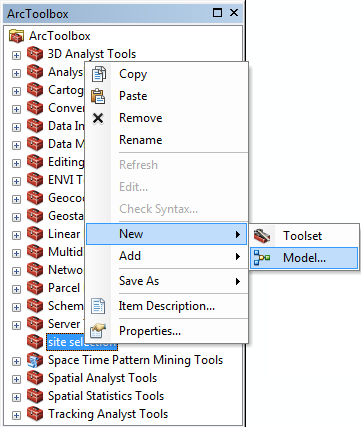Click the Copy icon in context menu
The height and width of the screenshot is (427, 361).
tap(98, 74)
